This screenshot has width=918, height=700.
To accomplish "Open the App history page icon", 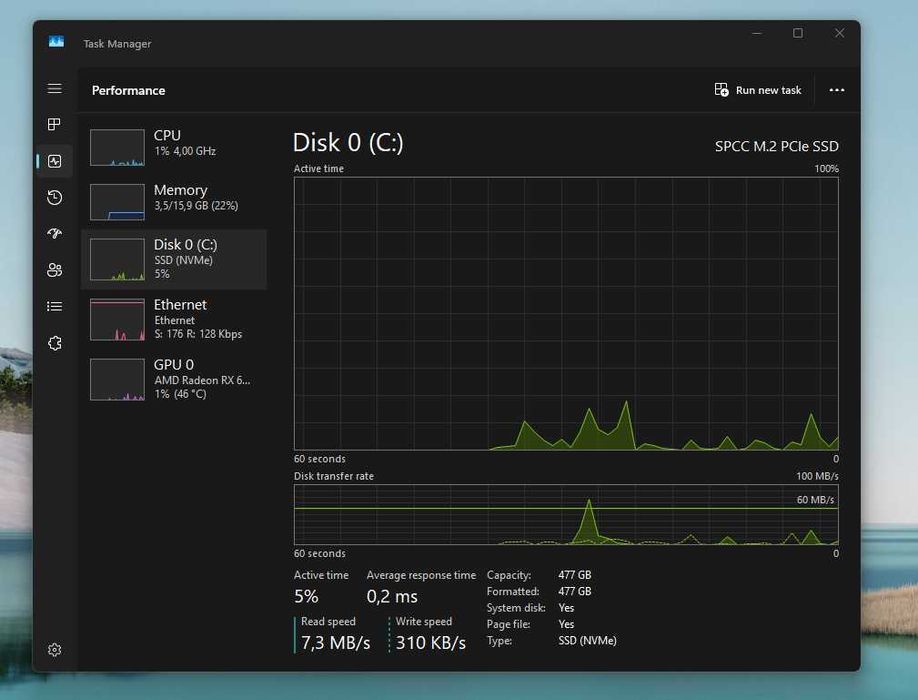I will pyautogui.click(x=54, y=197).
